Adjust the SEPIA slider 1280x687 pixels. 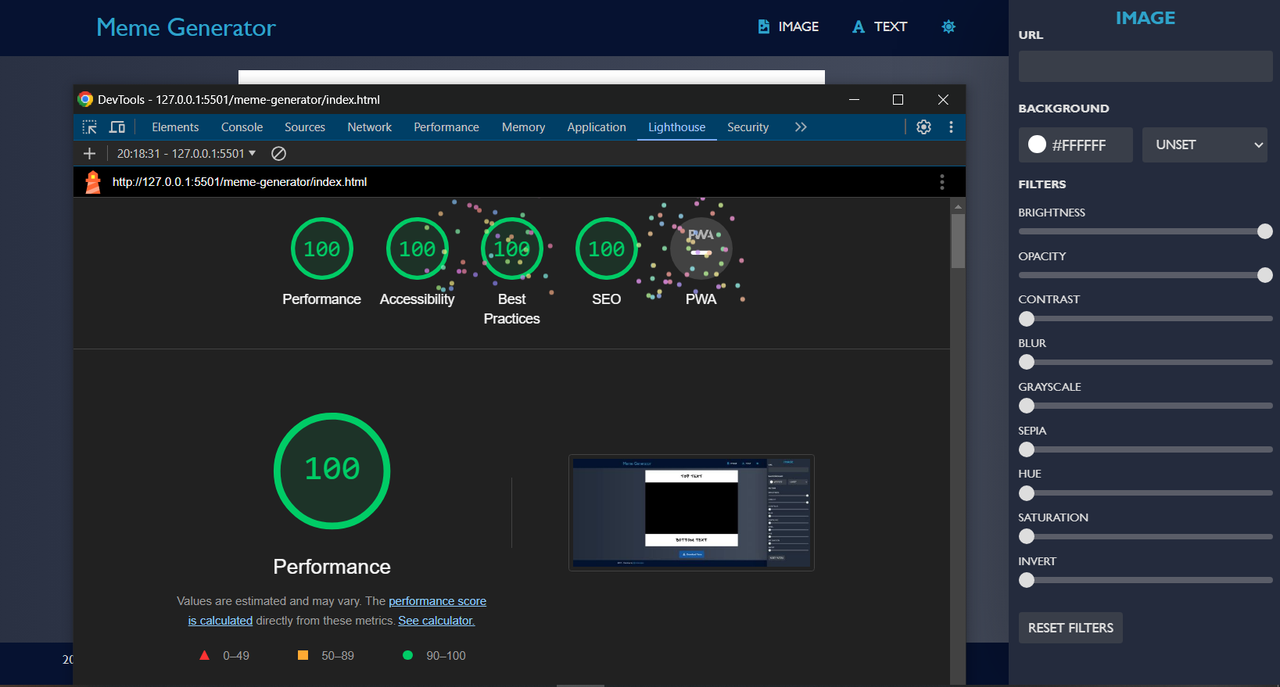1145,450
